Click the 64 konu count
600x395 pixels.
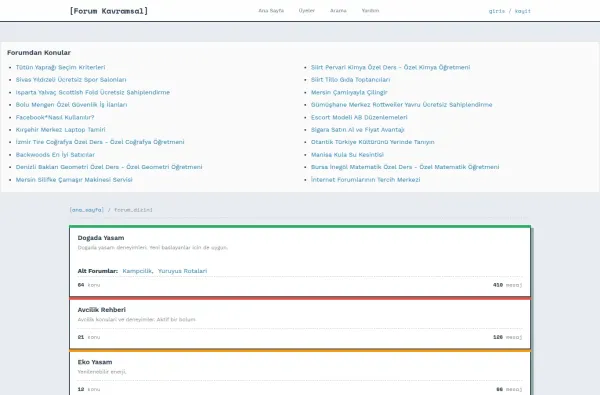[89, 285]
